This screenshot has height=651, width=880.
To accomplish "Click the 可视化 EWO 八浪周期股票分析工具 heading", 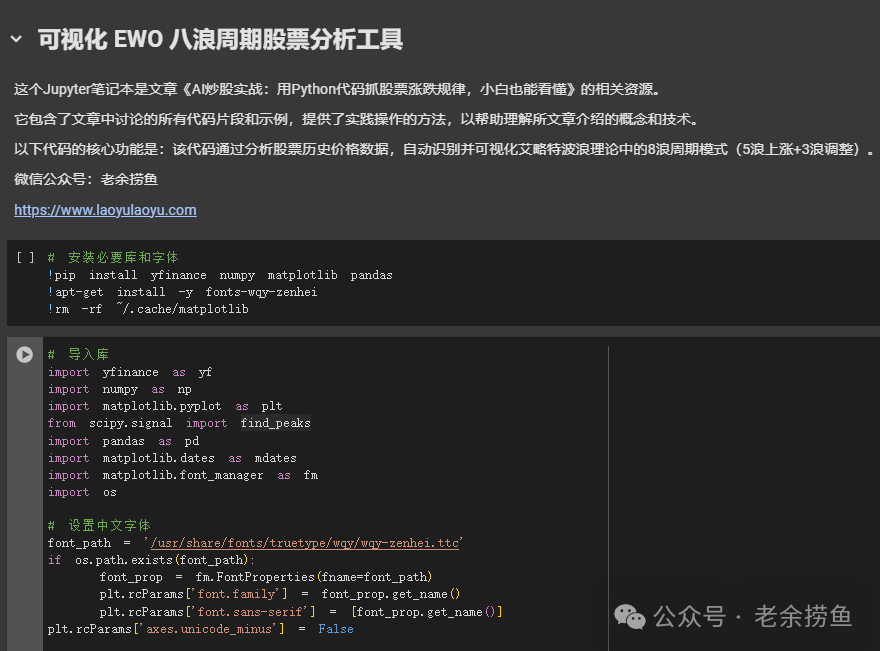I will click(x=220, y=39).
